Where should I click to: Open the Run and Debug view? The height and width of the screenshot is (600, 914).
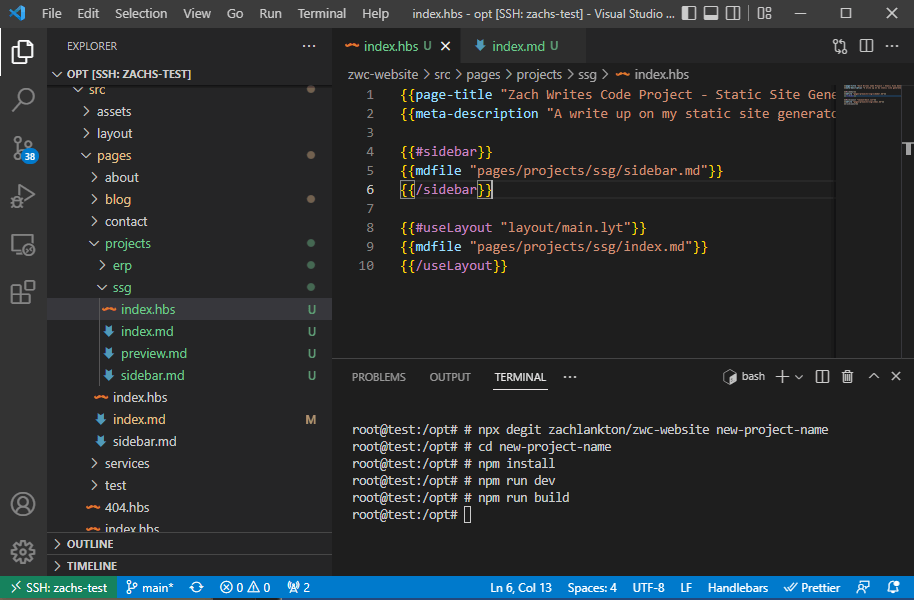(x=22, y=196)
